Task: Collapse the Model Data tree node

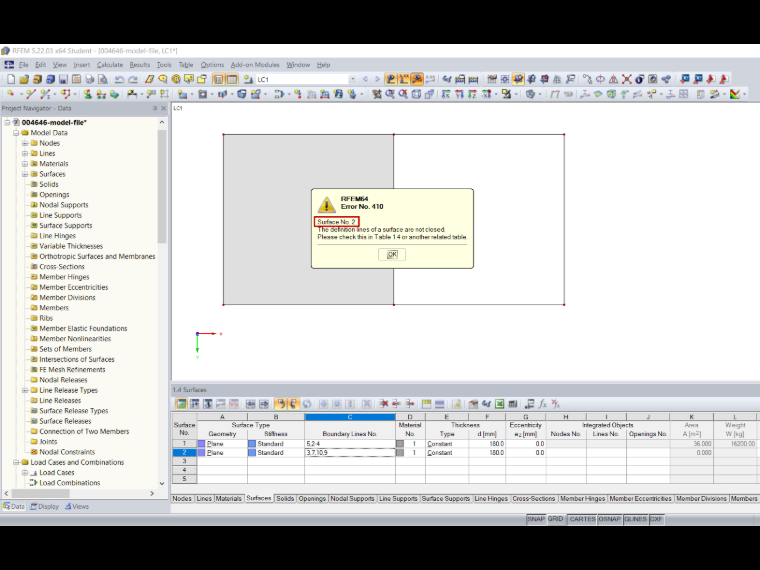Action: (16, 133)
